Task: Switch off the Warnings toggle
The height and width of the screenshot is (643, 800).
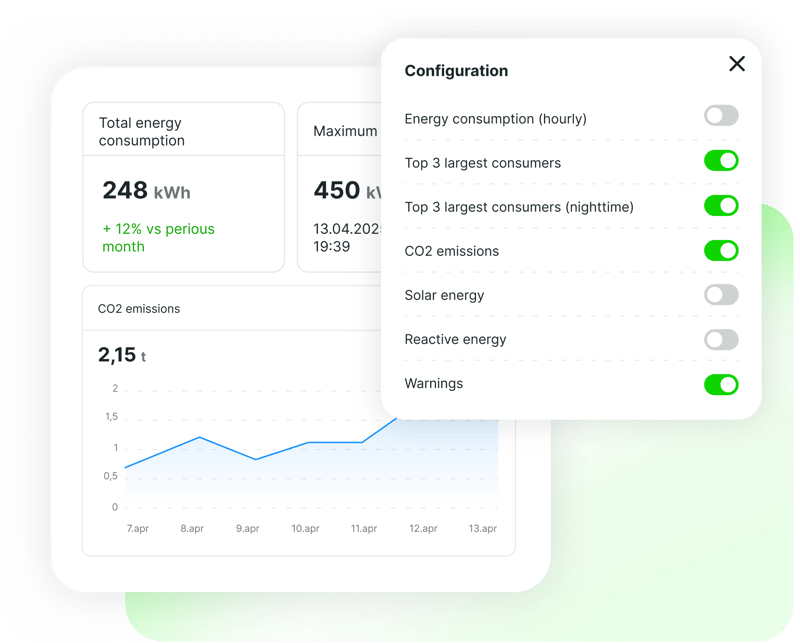Action: coord(721,384)
